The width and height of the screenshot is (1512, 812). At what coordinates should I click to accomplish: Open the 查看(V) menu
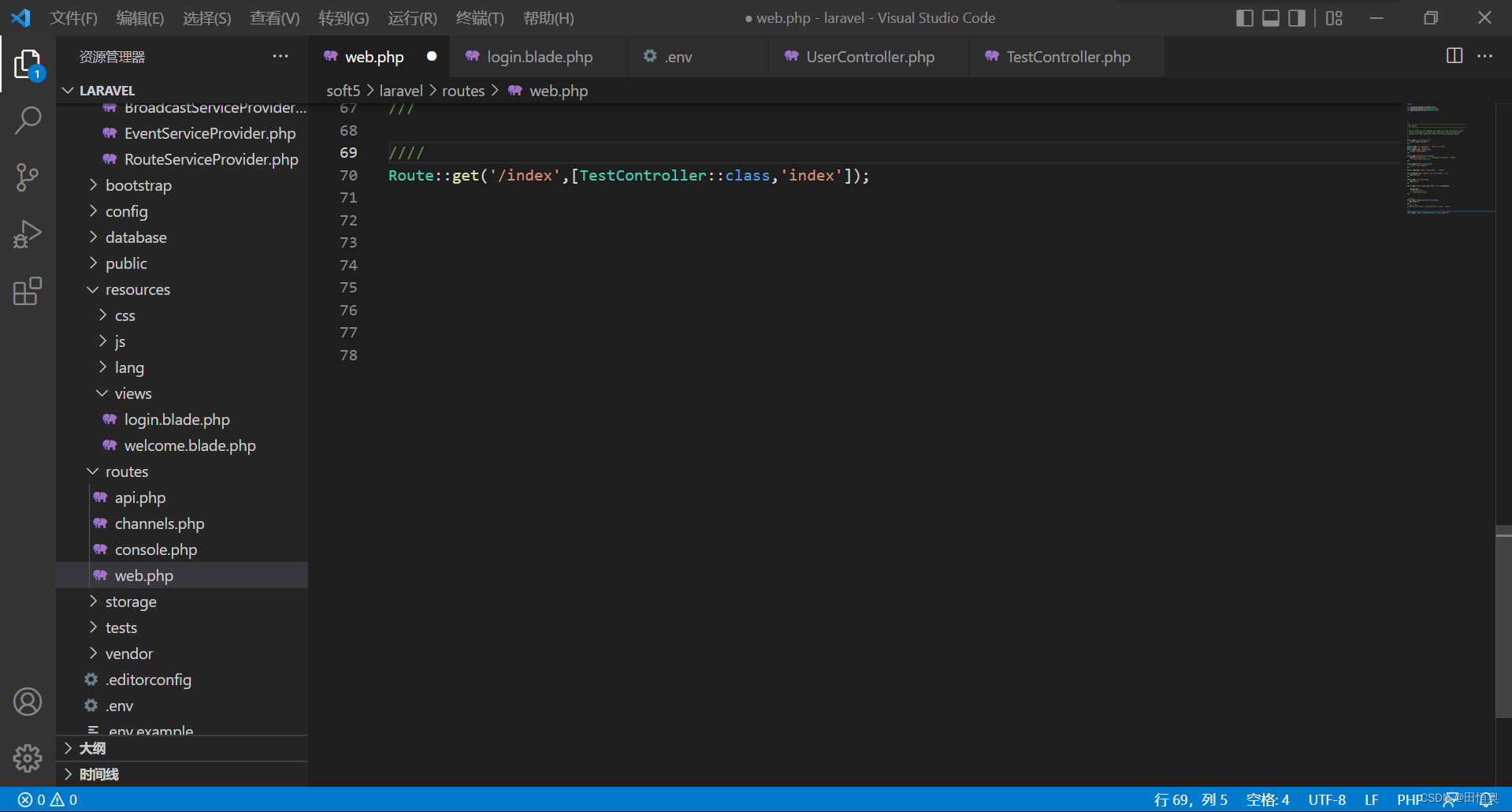[274, 17]
